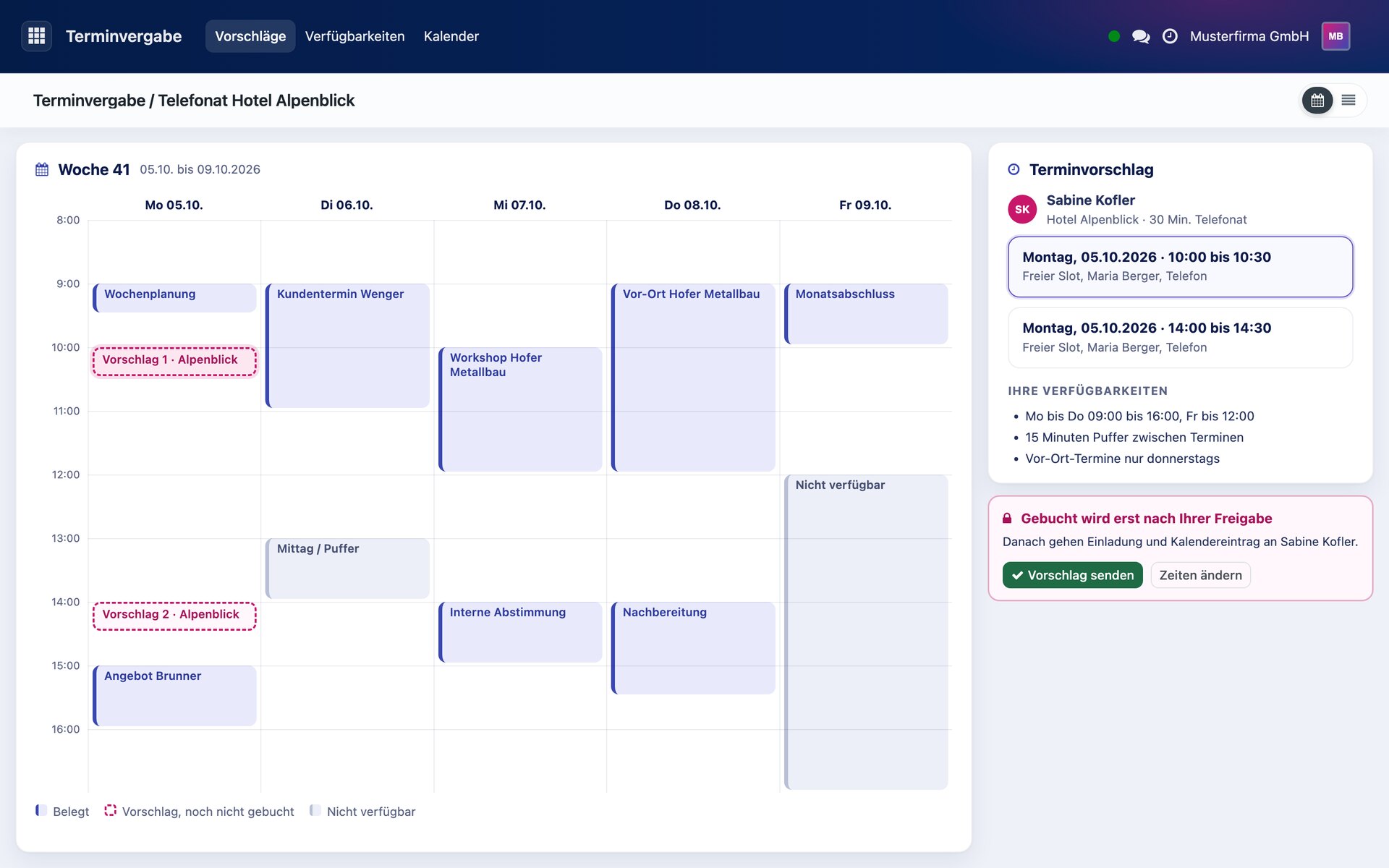Click the Nicht verfügbar block on Friday

866,632
